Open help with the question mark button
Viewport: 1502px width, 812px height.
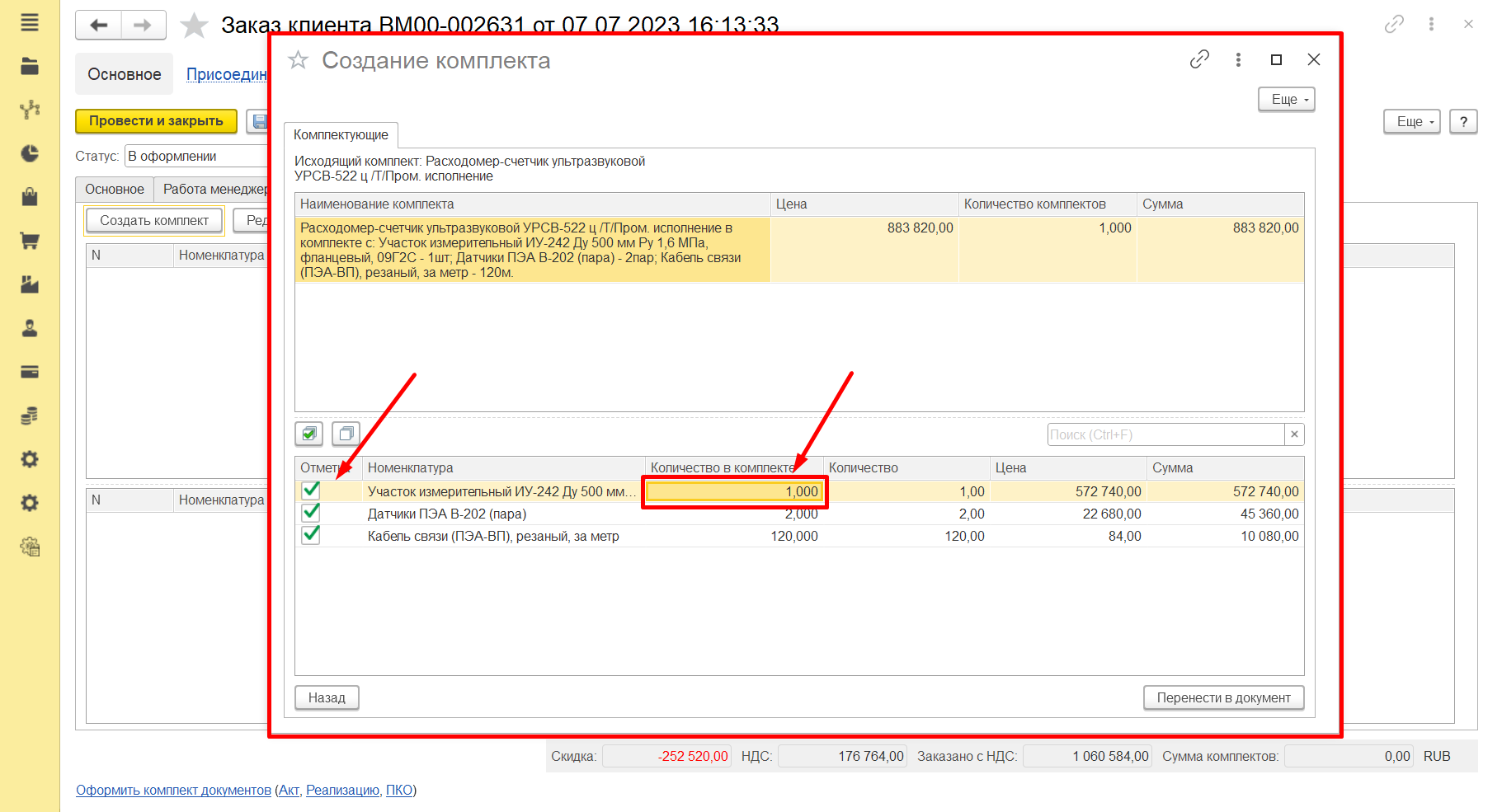point(1463,121)
